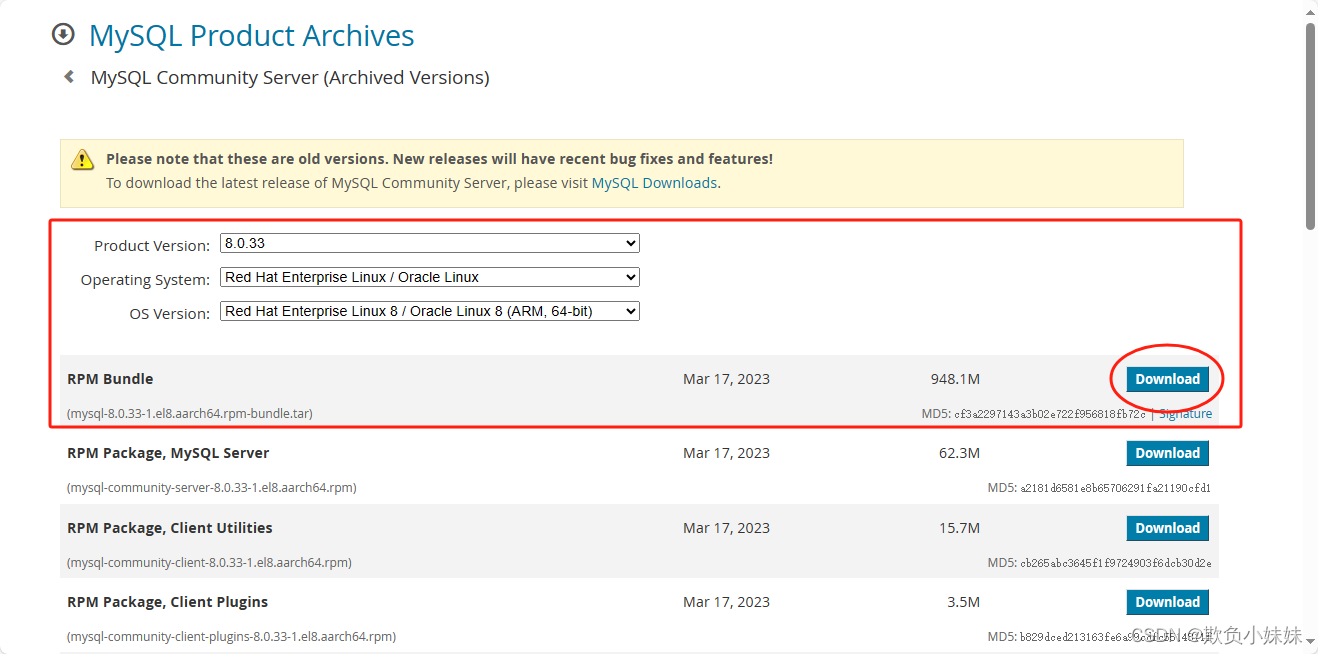Viewport: 1318px width, 654px height.
Task: Download RPM Package, Client Plugins
Action: point(1167,602)
